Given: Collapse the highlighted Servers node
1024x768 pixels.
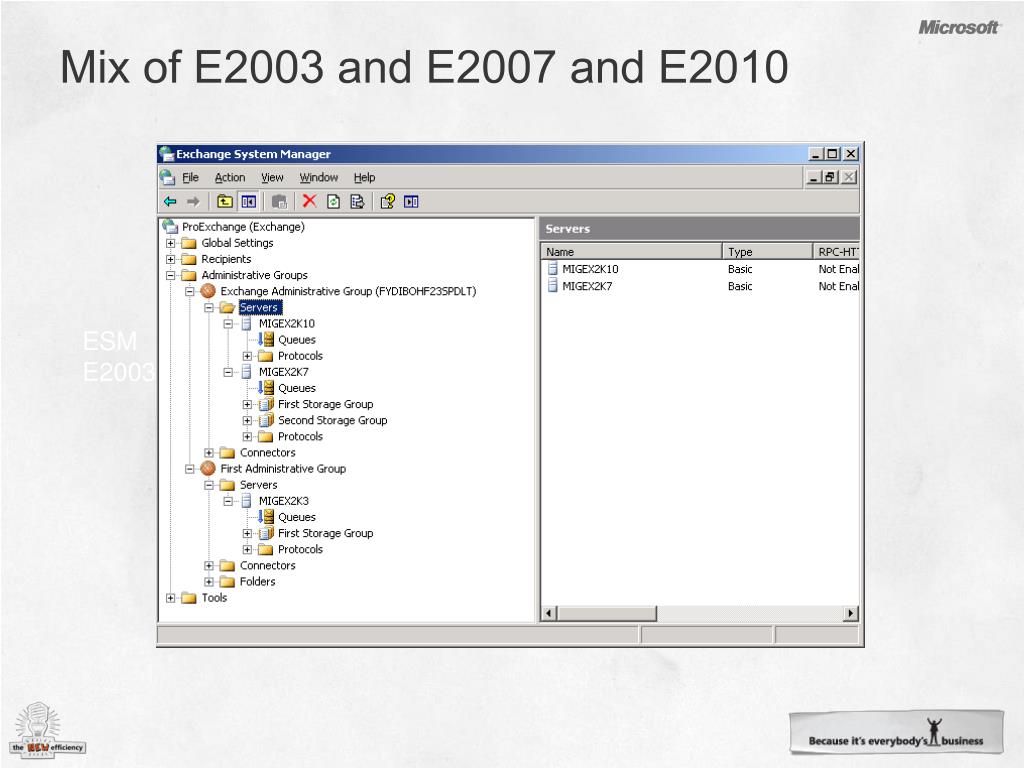Looking at the screenshot, I should pos(209,308).
